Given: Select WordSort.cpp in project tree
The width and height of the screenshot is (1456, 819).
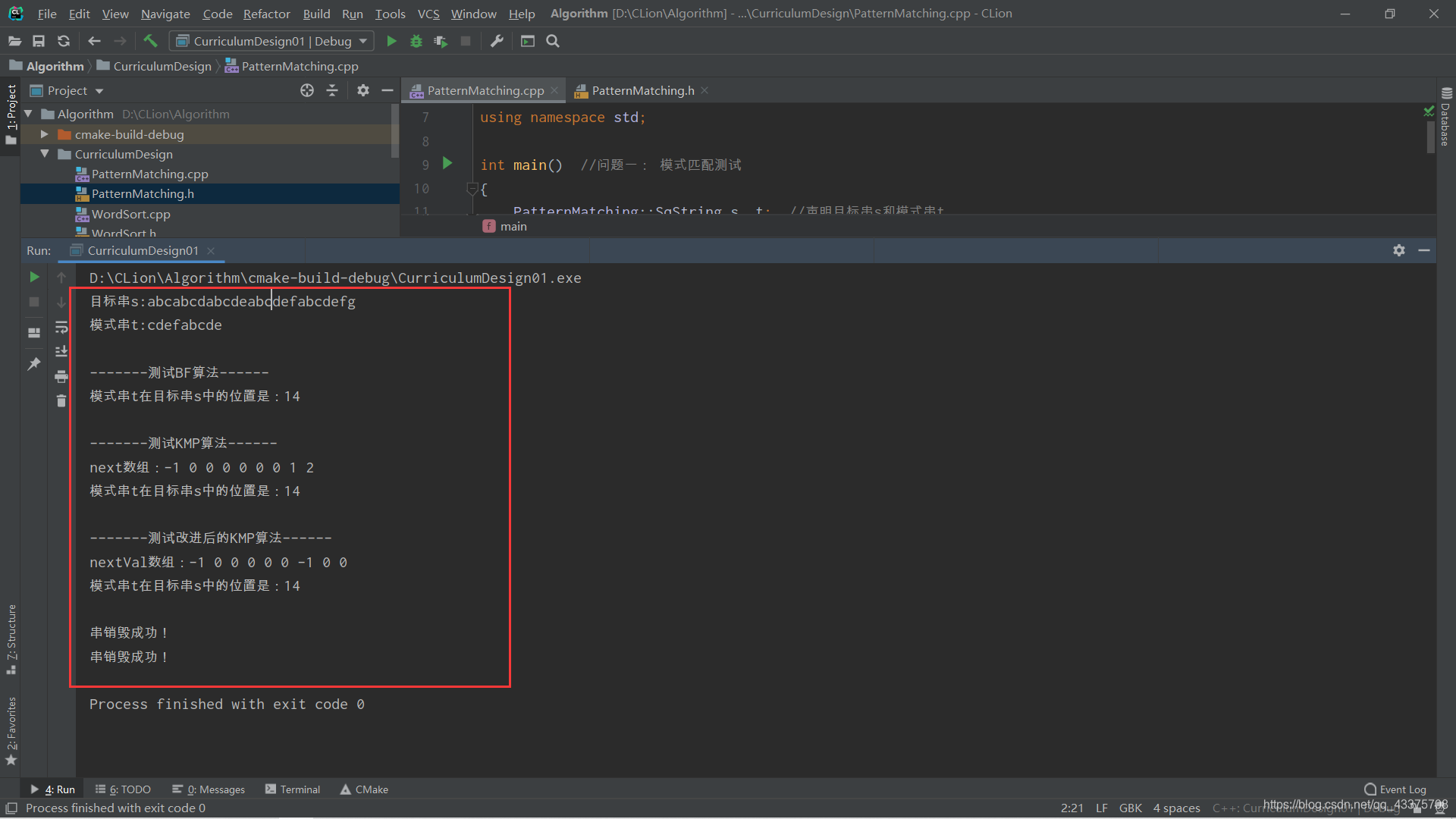Looking at the screenshot, I should point(130,214).
